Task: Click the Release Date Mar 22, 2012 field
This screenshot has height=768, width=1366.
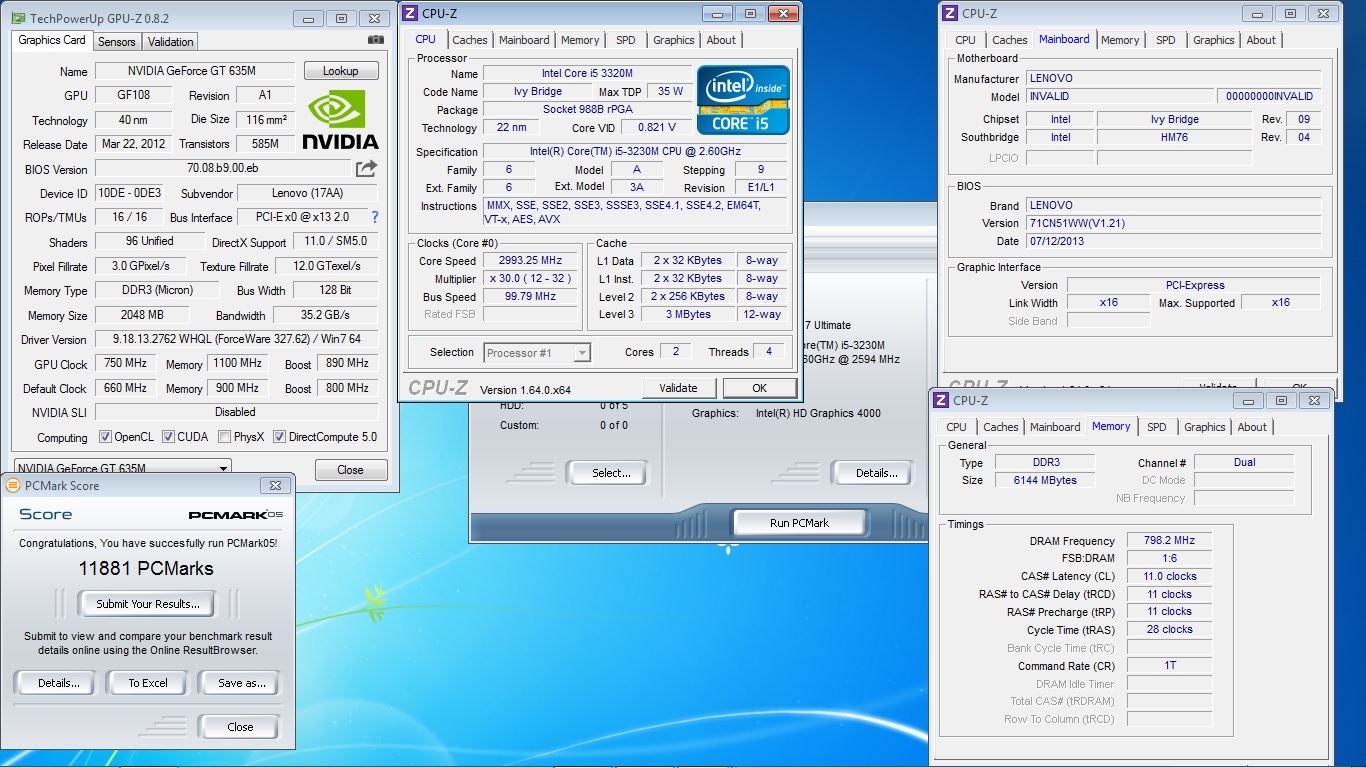Action: [x=132, y=144]
